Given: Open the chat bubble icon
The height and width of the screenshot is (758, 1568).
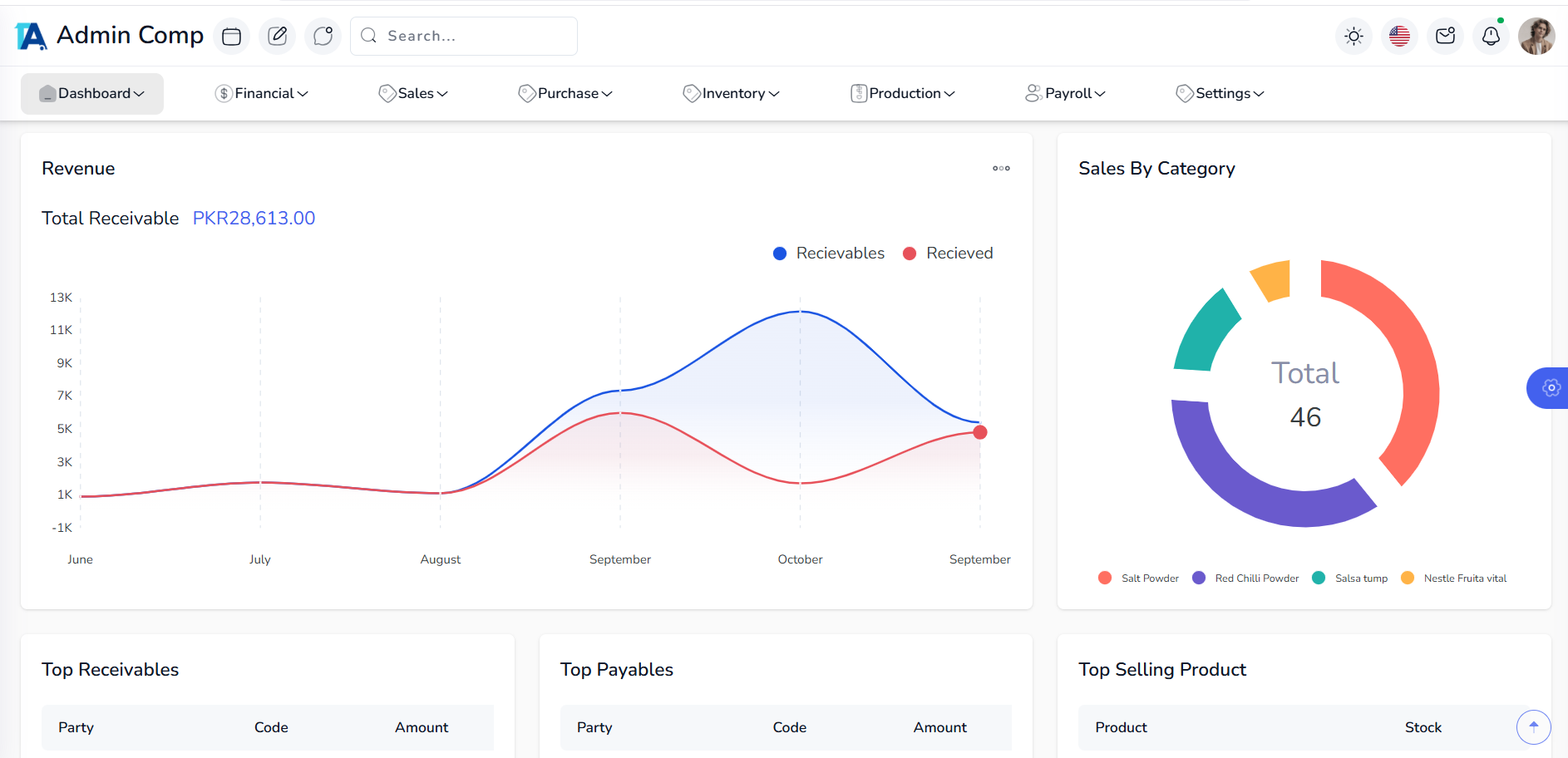Looking at the screenshot, I should point(323,37).
